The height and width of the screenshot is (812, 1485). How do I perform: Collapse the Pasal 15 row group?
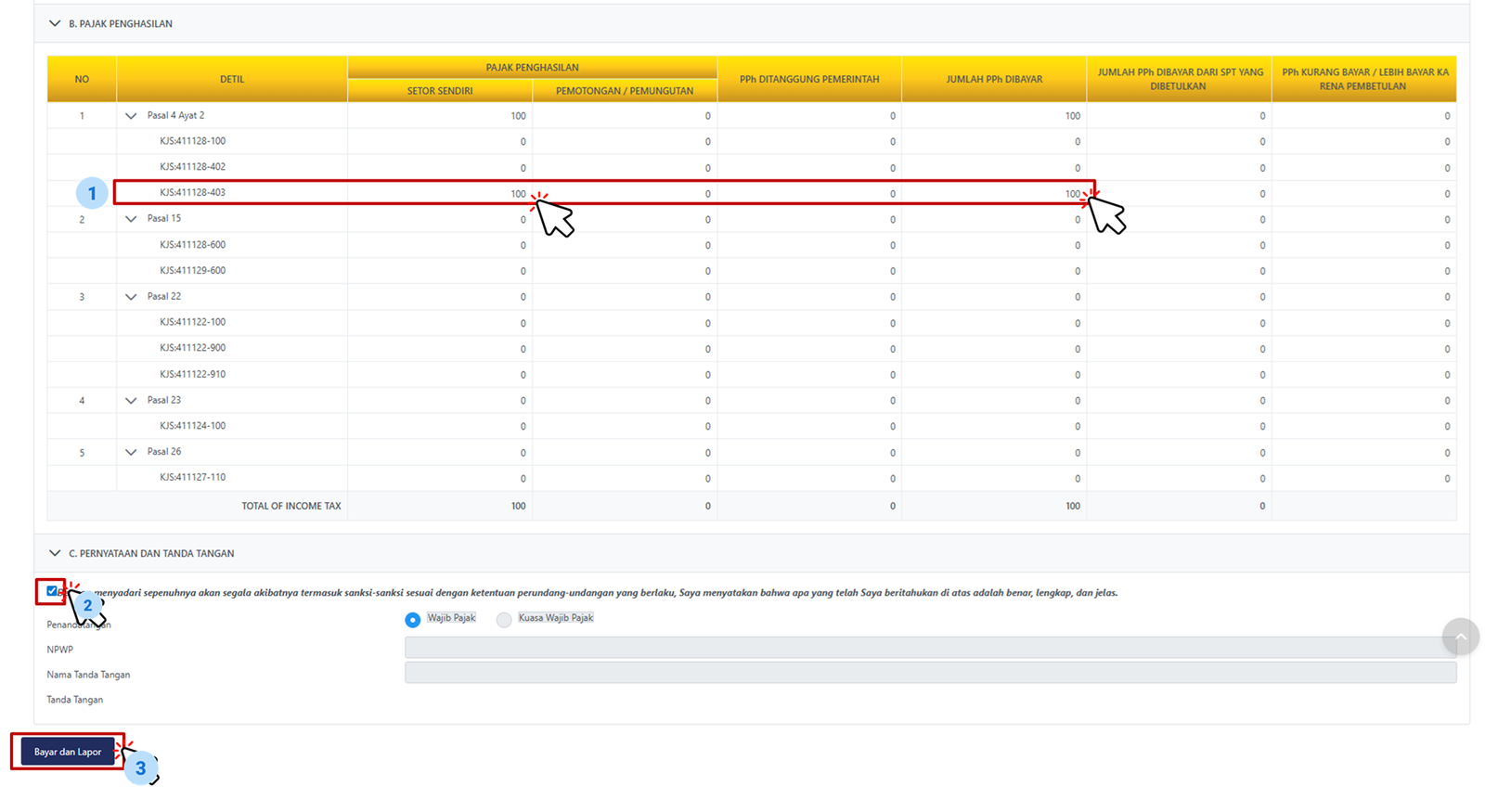pyautogui.click(x=131, y=219)
